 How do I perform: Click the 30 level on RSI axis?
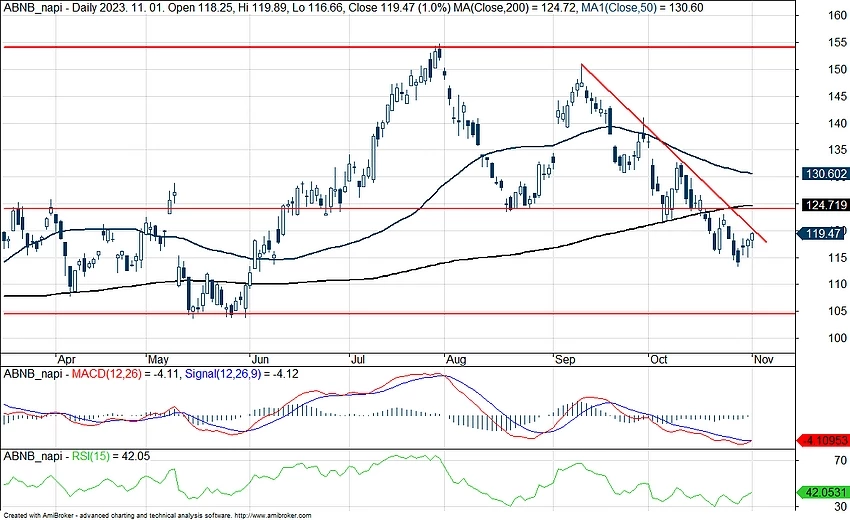(x=841, y=506)
